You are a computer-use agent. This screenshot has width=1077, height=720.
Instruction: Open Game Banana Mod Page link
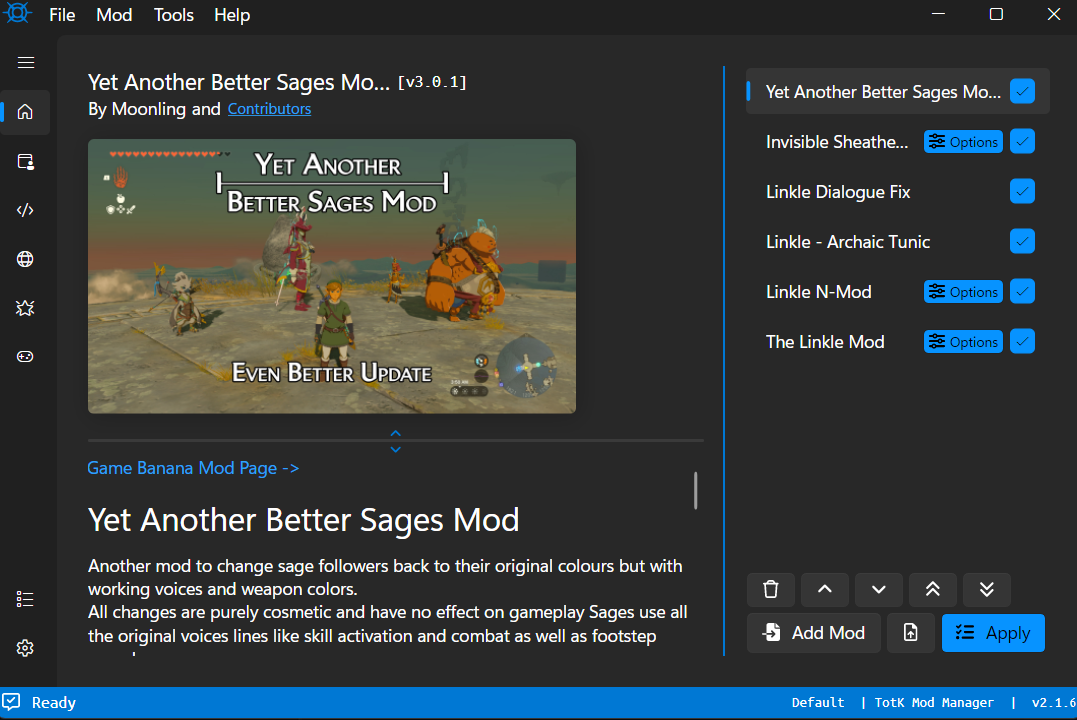[x=193, y=468]
